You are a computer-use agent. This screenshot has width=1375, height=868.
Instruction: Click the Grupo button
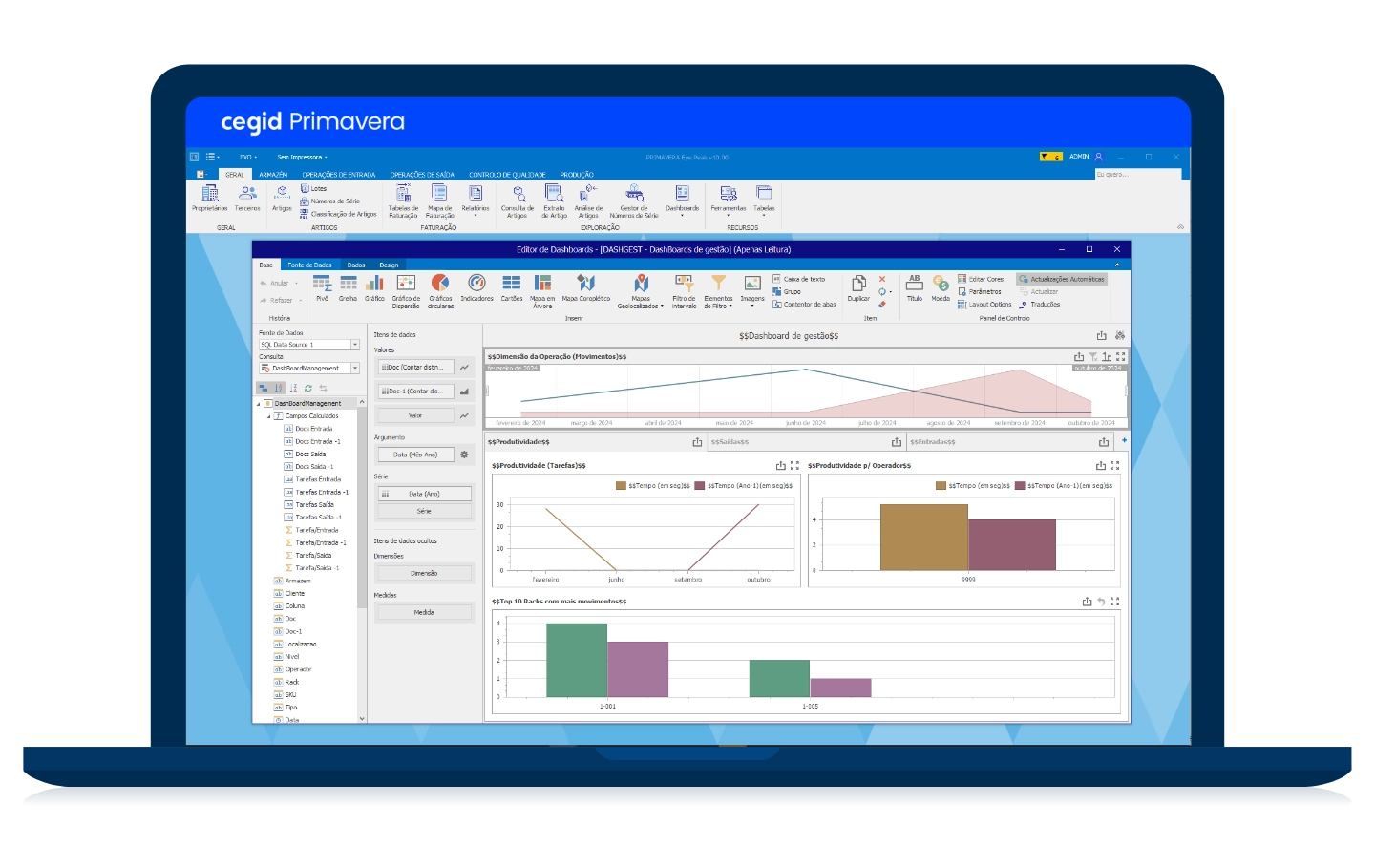point(787,291)
